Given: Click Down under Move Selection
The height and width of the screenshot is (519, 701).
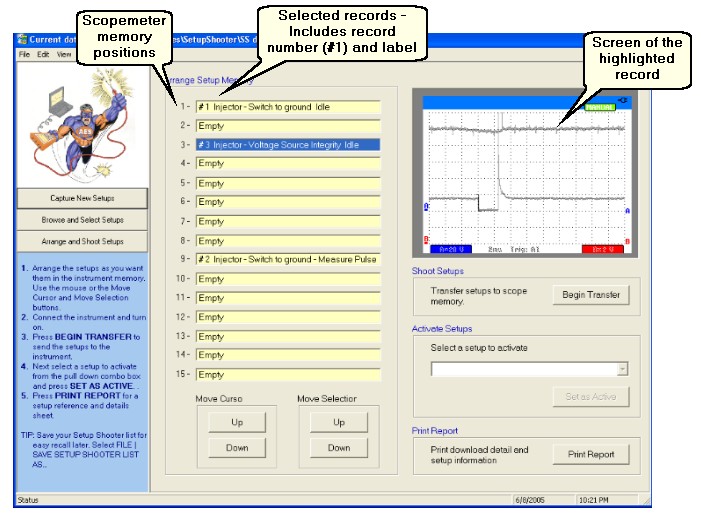Looking at the screenshot, I should tap(339, 447).
